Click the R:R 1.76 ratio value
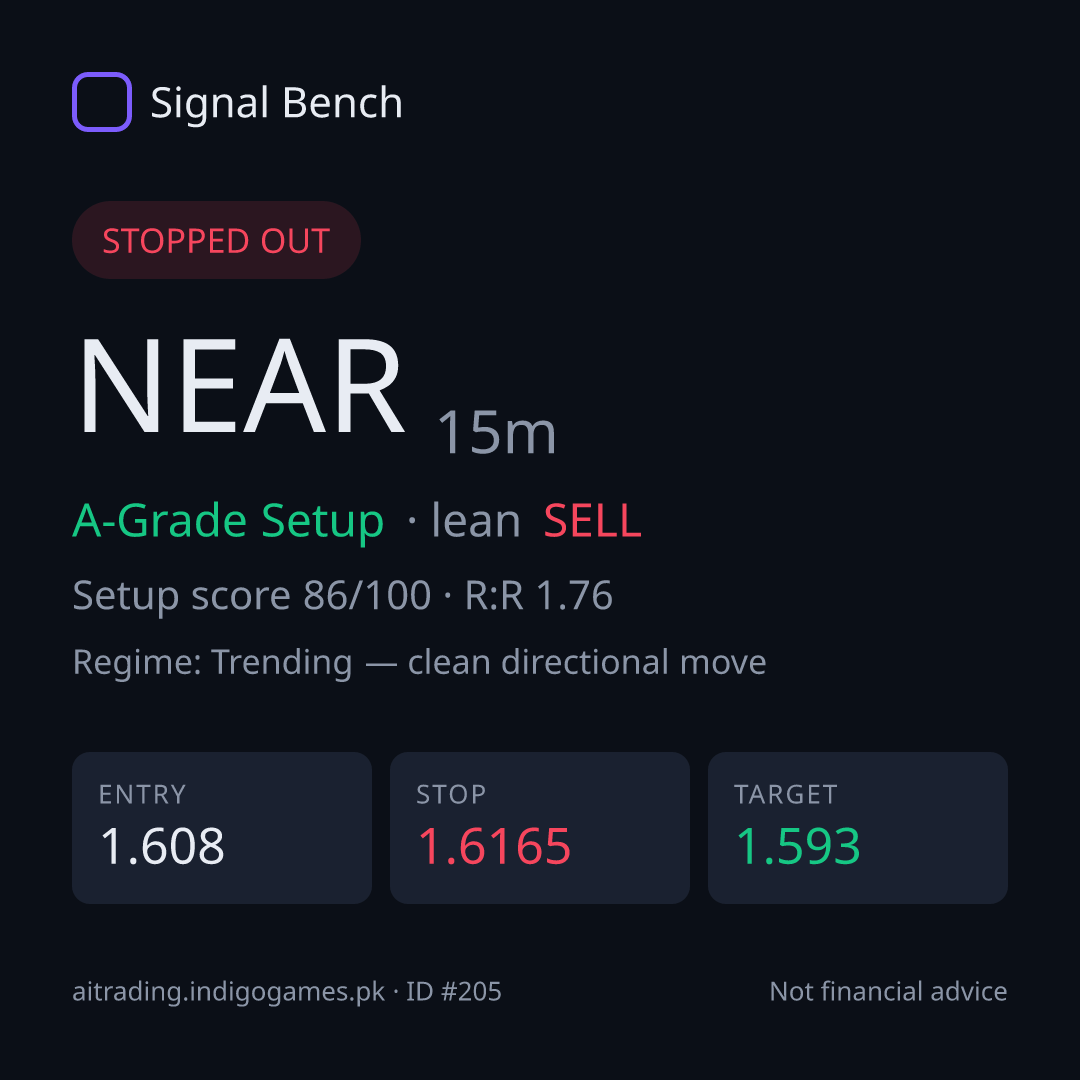Viewport: 1080px width, 1080px height. click(539, 595)
